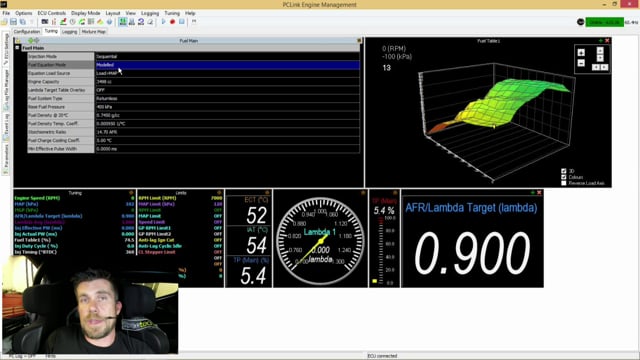
Task: Open Parameters vertical side tab
Action: (x=6, y=159)
